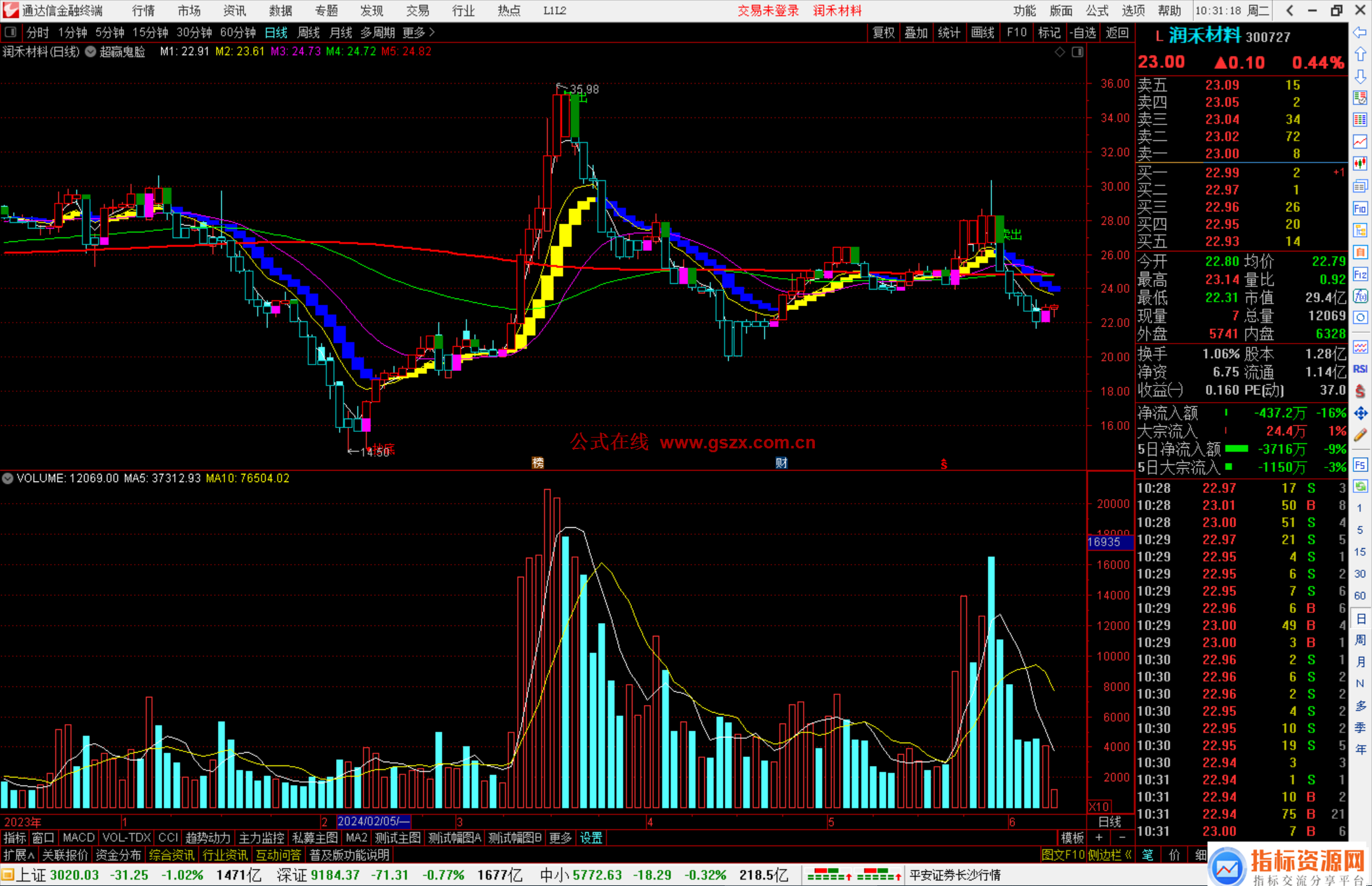This screenshot has height=886, width=1372.
Task: Expand 更多 in bottom indicator tab bar
Action: 560,838
